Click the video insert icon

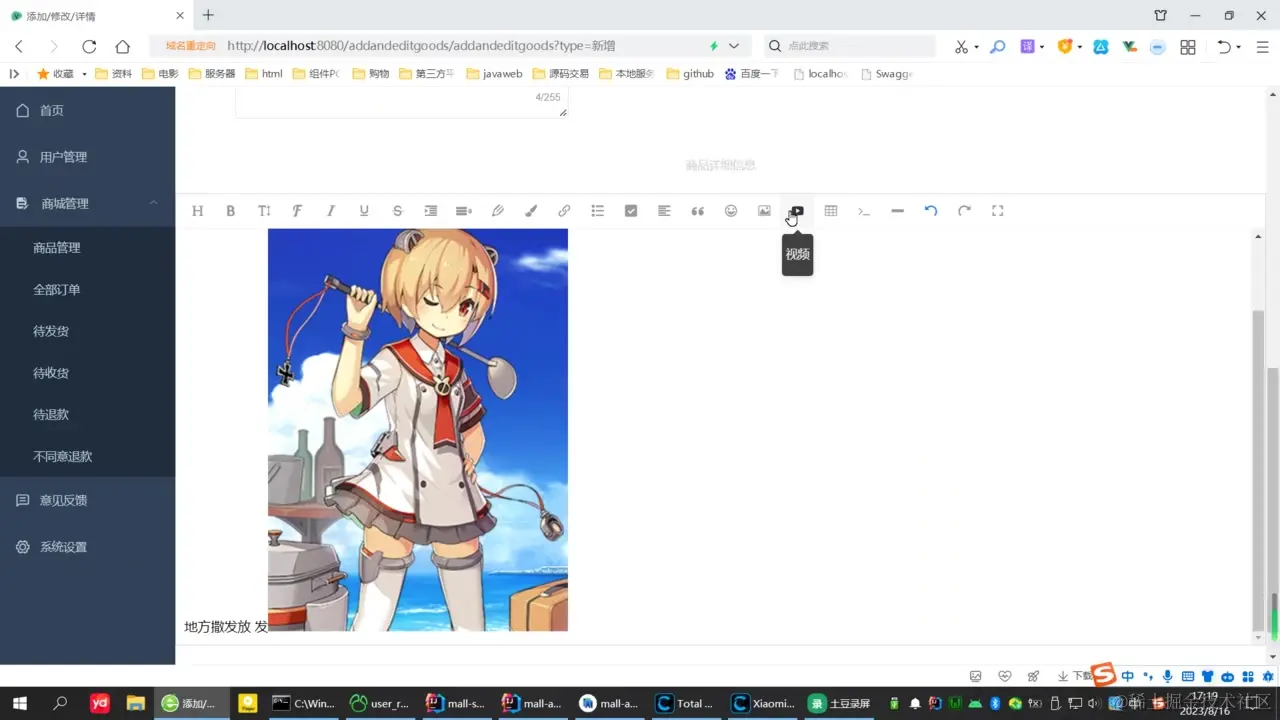tap(797, 211)
